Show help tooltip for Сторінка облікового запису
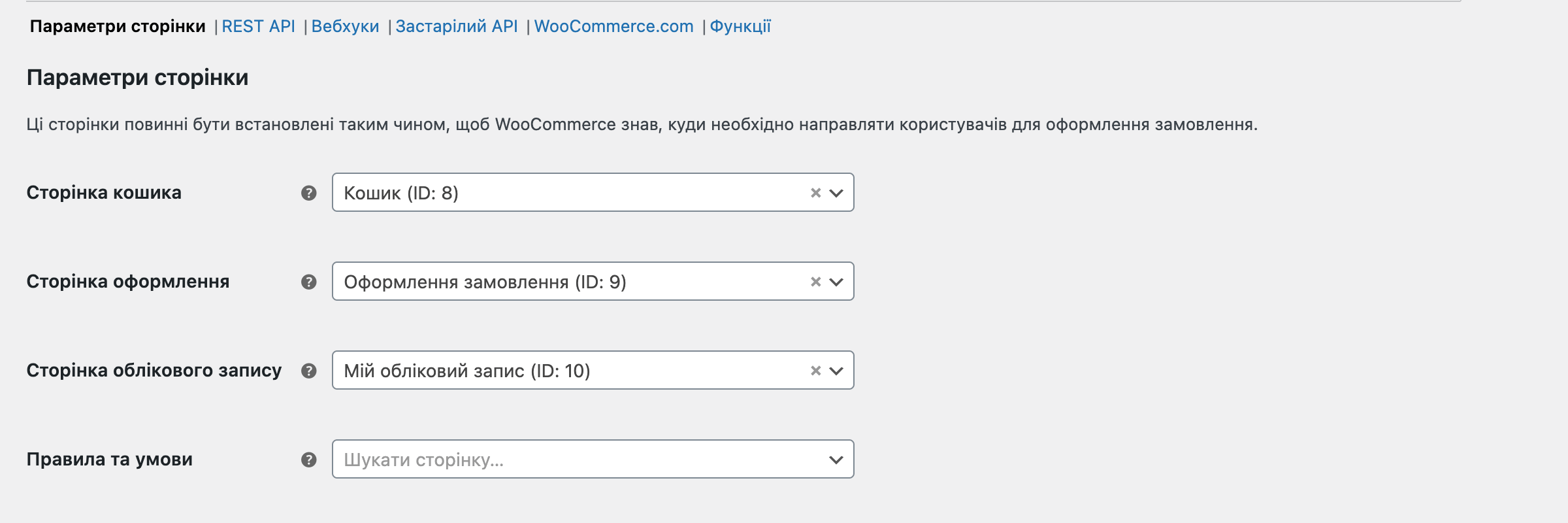This screenshot has width=1568, height=523. coord(309,371)
